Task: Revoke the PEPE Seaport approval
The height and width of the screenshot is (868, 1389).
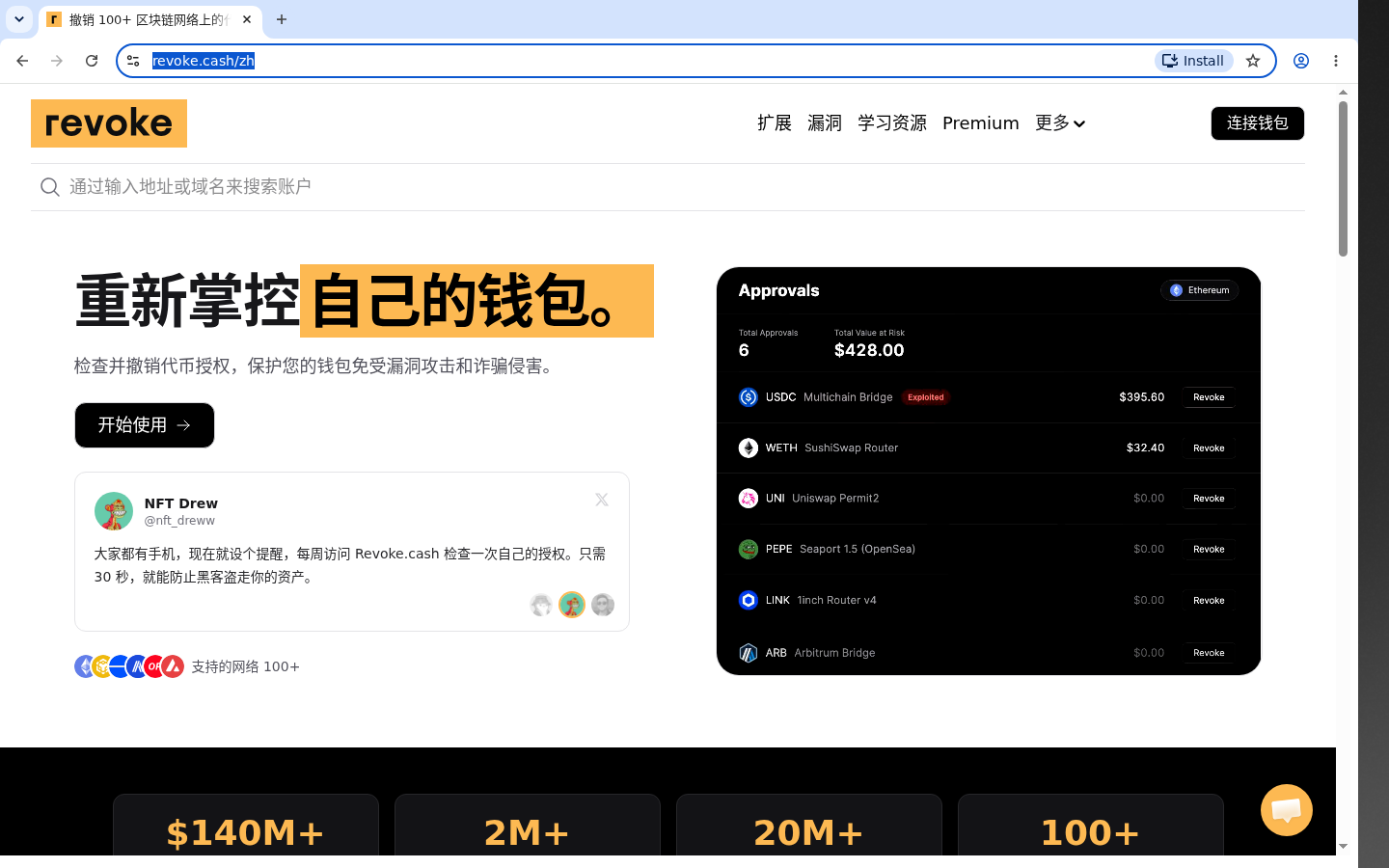Action: (x=1209, y=550)
